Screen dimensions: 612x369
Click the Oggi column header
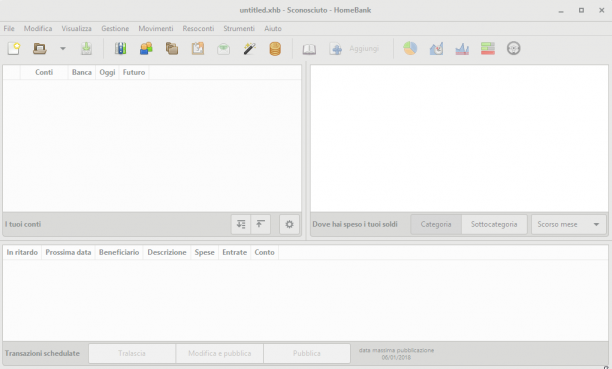(x=107, y=72)
